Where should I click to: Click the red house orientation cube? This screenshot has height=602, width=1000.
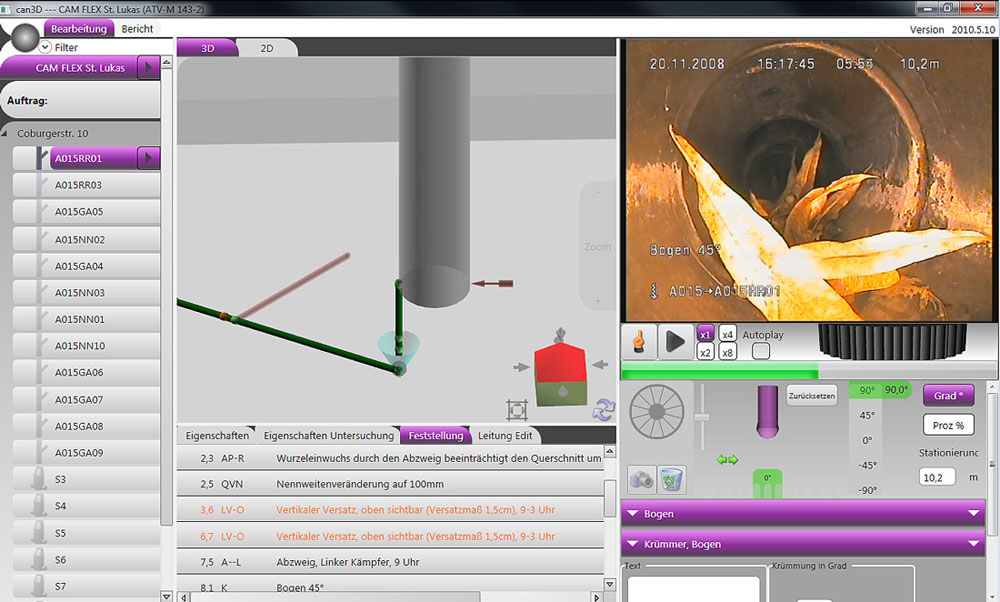[560, 374]
